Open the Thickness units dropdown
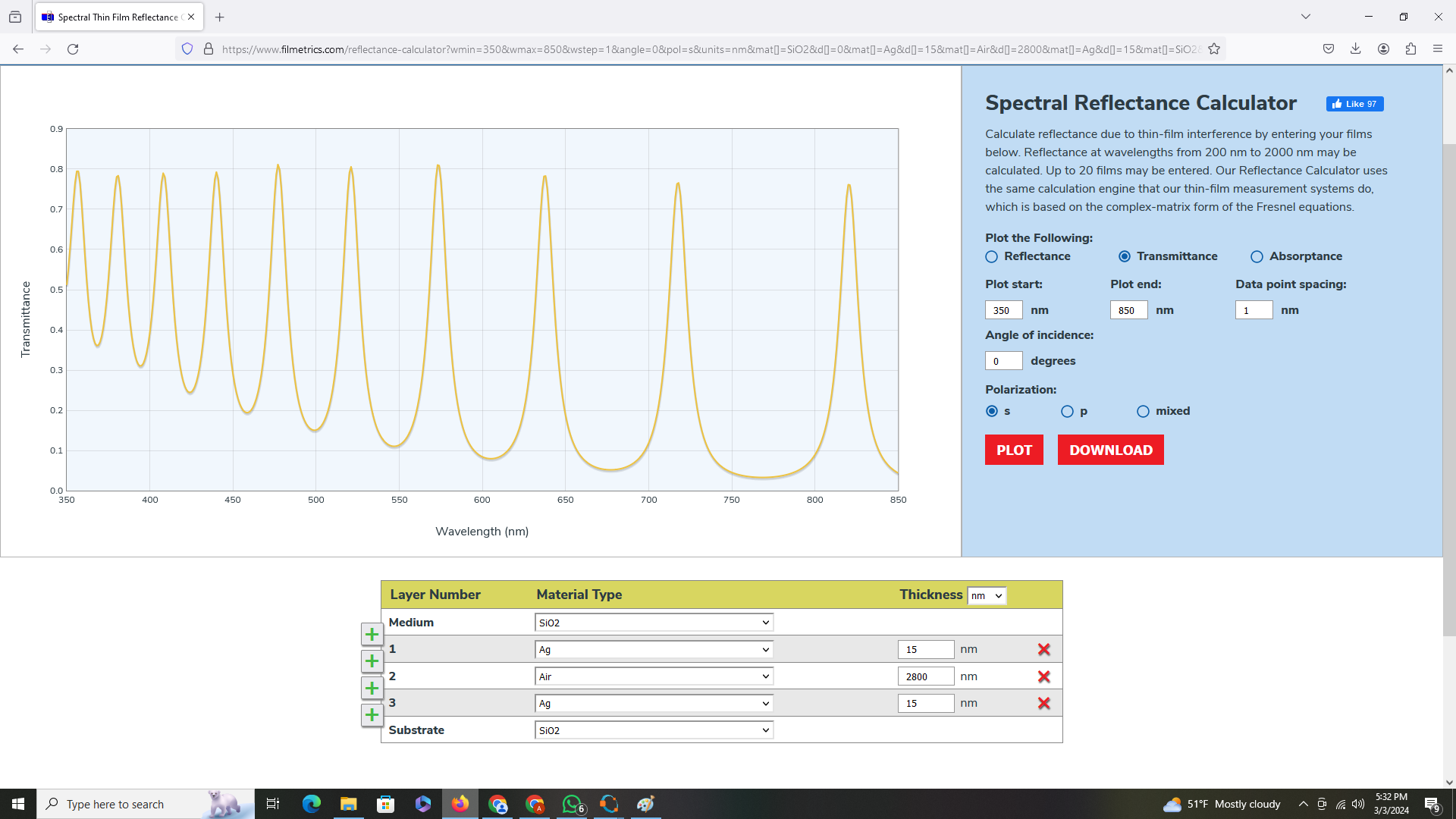The image size is (1456, 819). coord(986,596)
